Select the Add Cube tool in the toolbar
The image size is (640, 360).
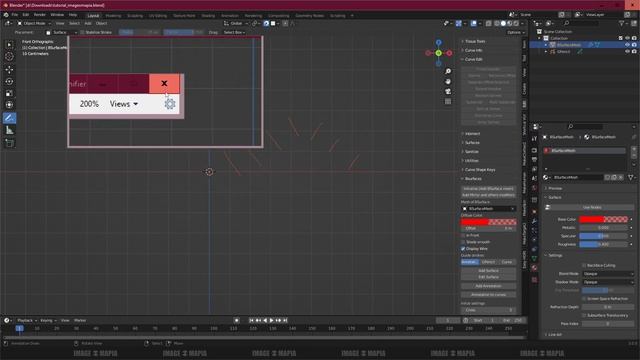click(9, 143)
